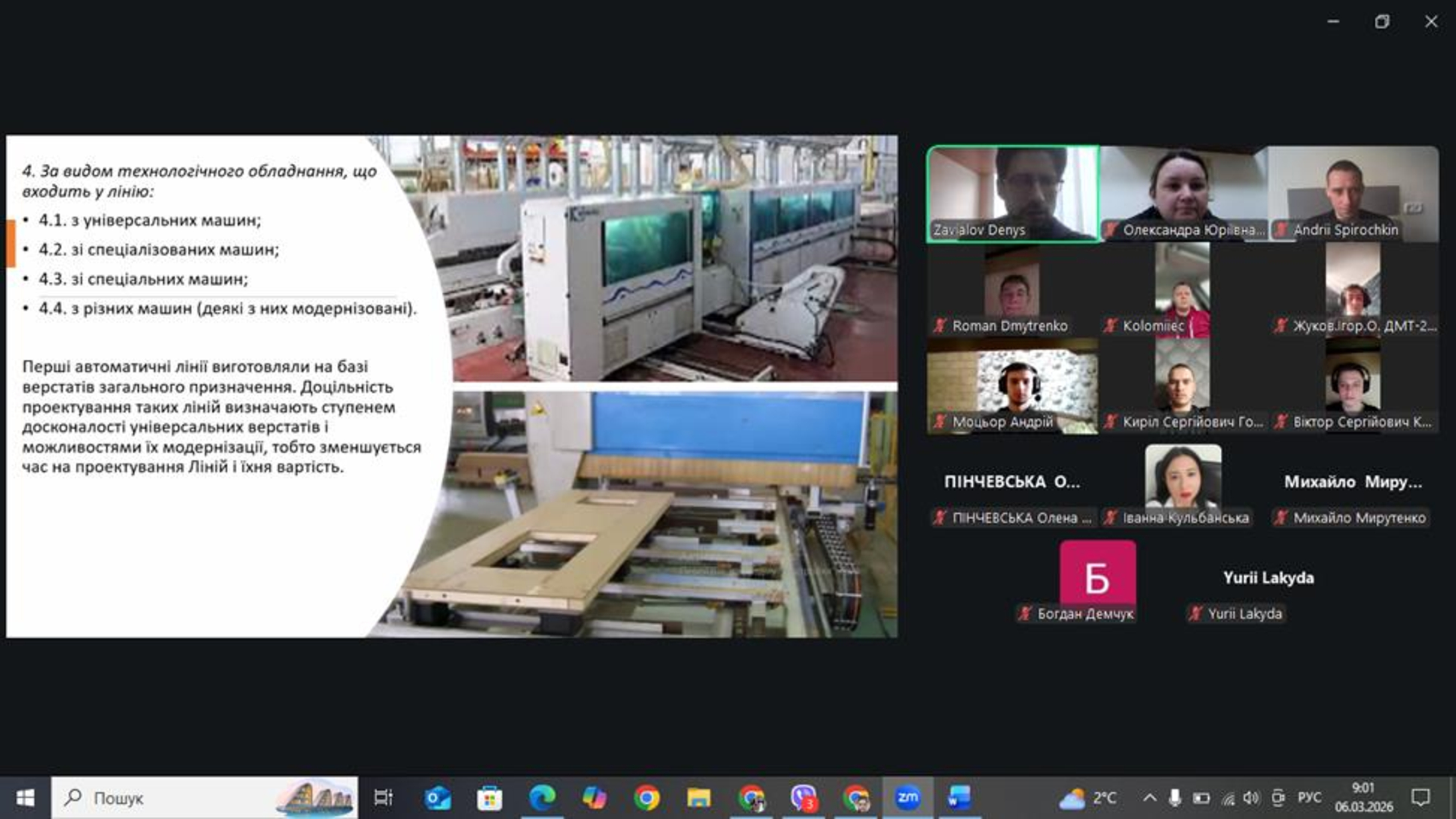Open File Explorer folder icon
Image resolution: width=1456 pixels, height=819 pixels.
click(699, 798)
